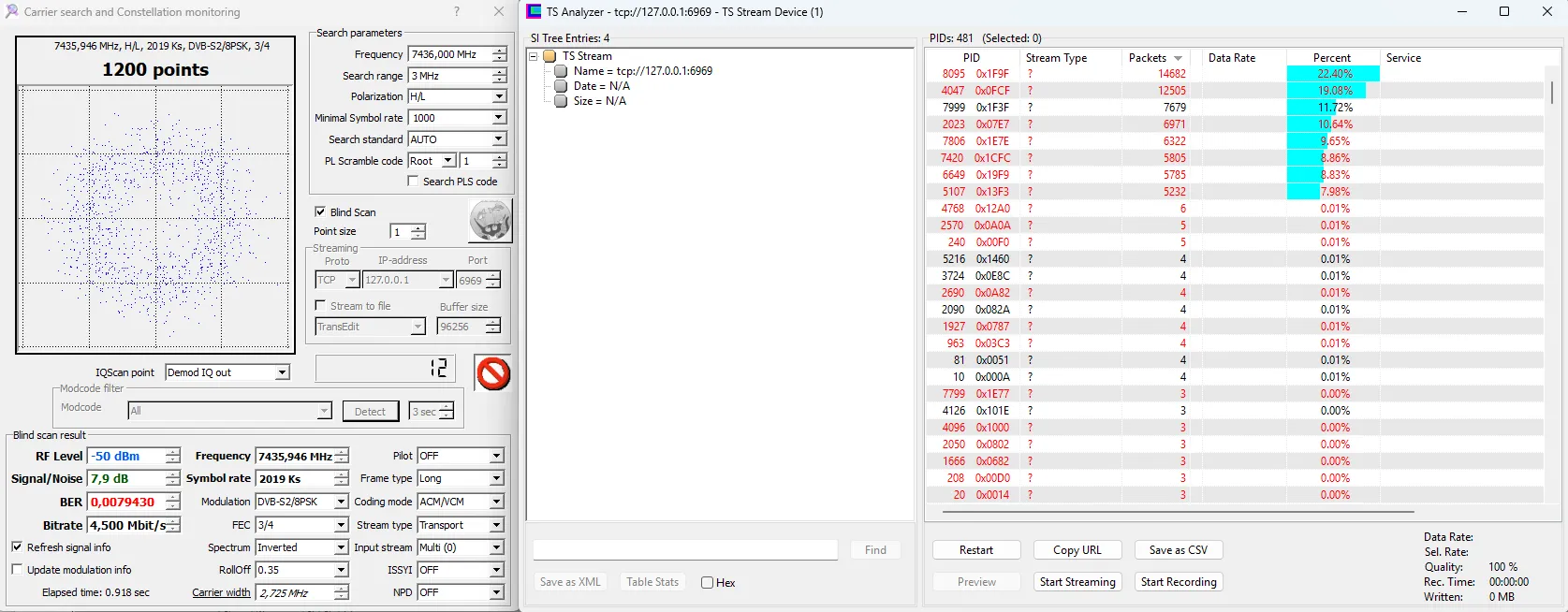Click the PID list horizontal scrollbar

click(x=1170, y=512)
